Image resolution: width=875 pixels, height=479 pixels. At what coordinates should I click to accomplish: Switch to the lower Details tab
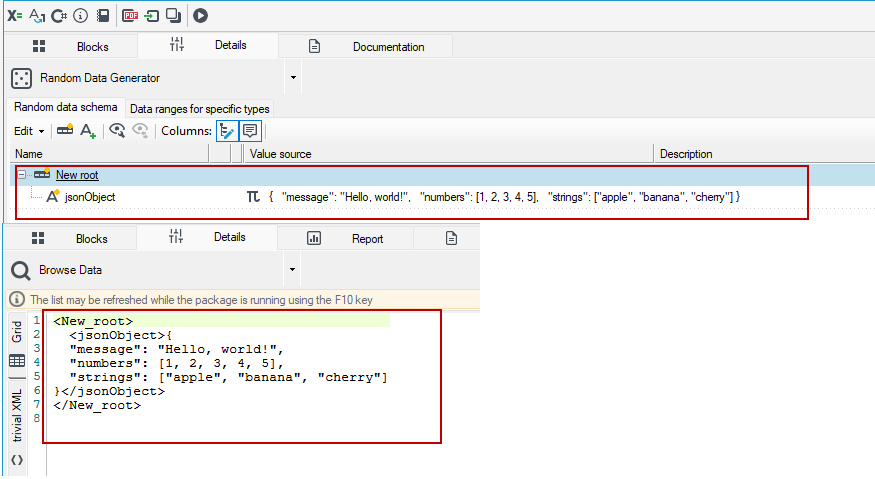tap(207, 237)
